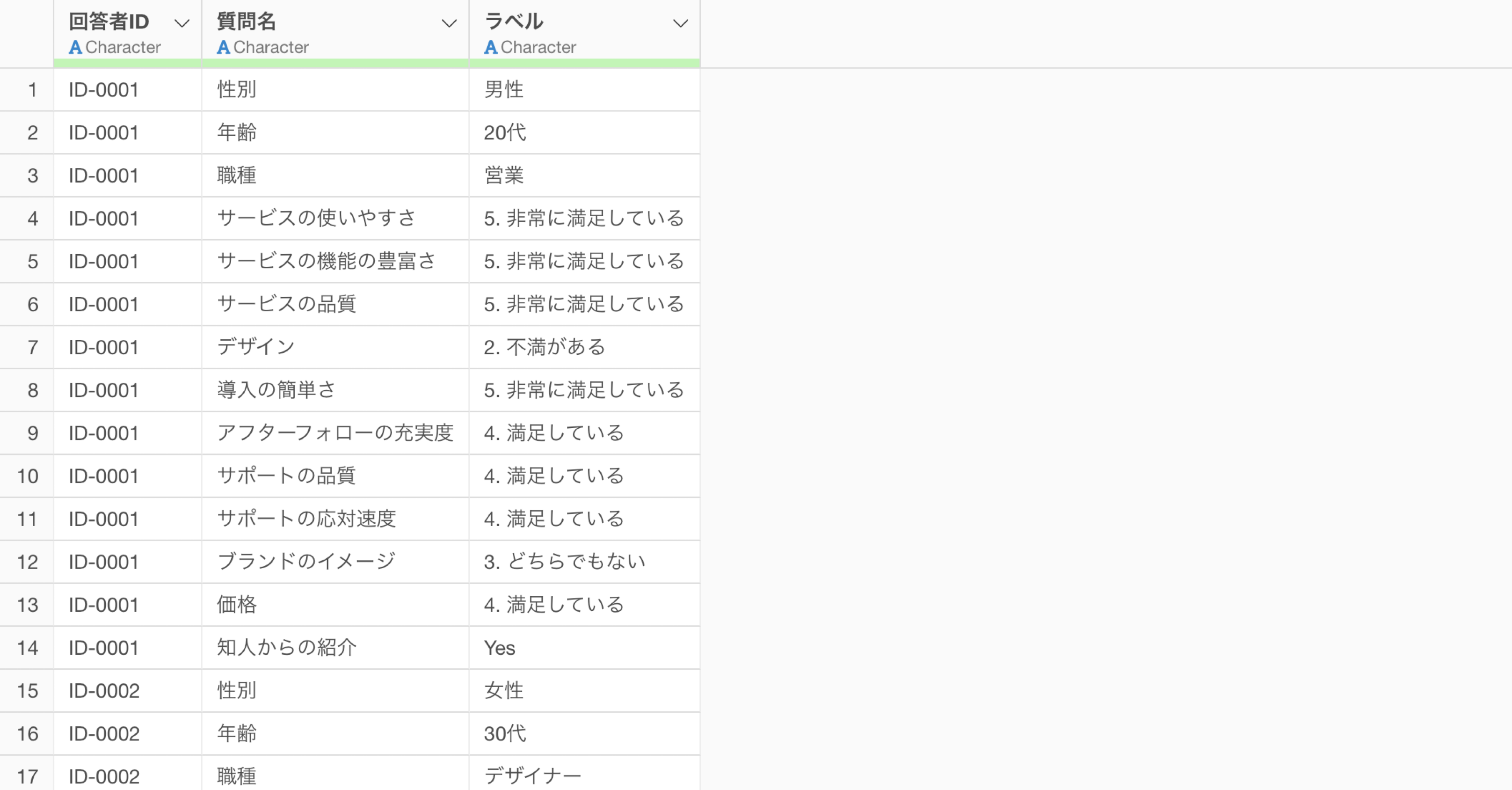The height and width of the screenshot is (790, 1512).
Task: Click the ID-0002 cell in row 15
Action: pyautogui.click(x=104, y=691)
